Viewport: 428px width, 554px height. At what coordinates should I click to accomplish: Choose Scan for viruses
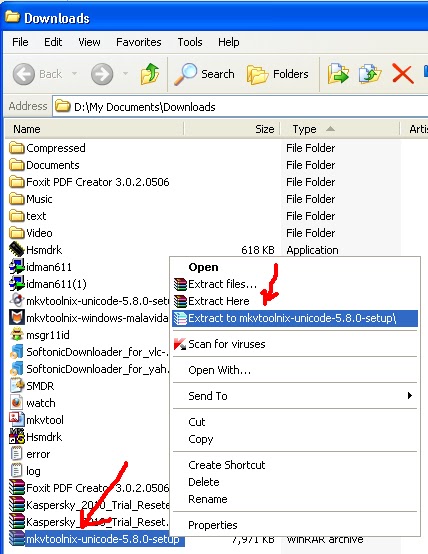[295, 344]
